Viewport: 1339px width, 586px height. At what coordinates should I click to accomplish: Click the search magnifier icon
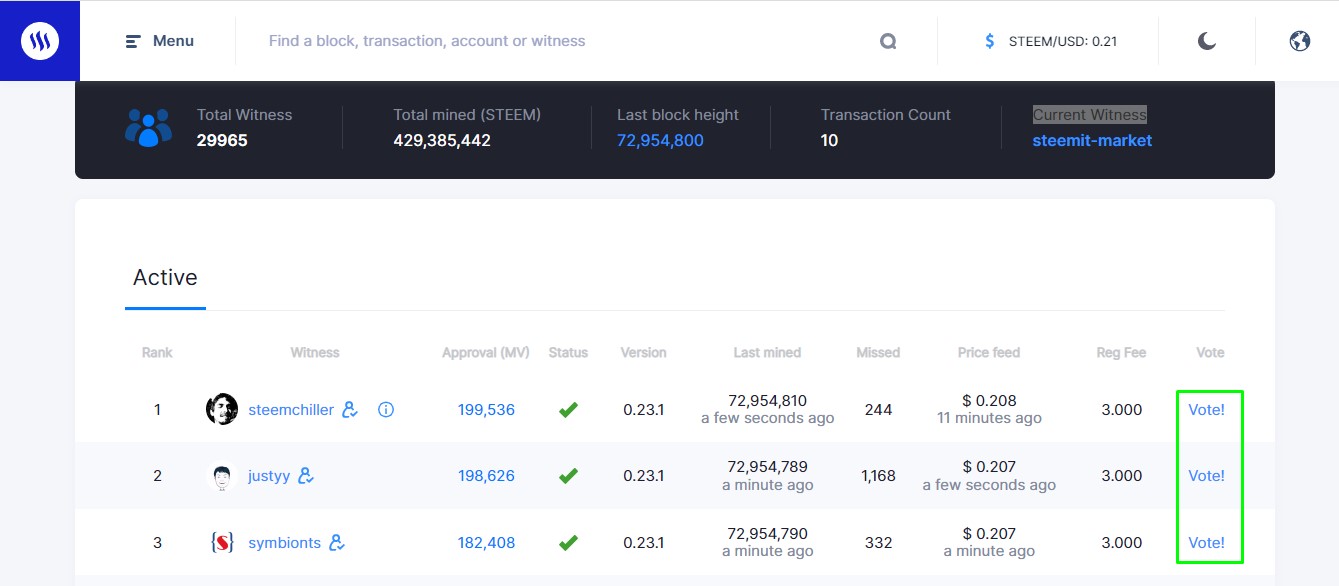(888, 41)
